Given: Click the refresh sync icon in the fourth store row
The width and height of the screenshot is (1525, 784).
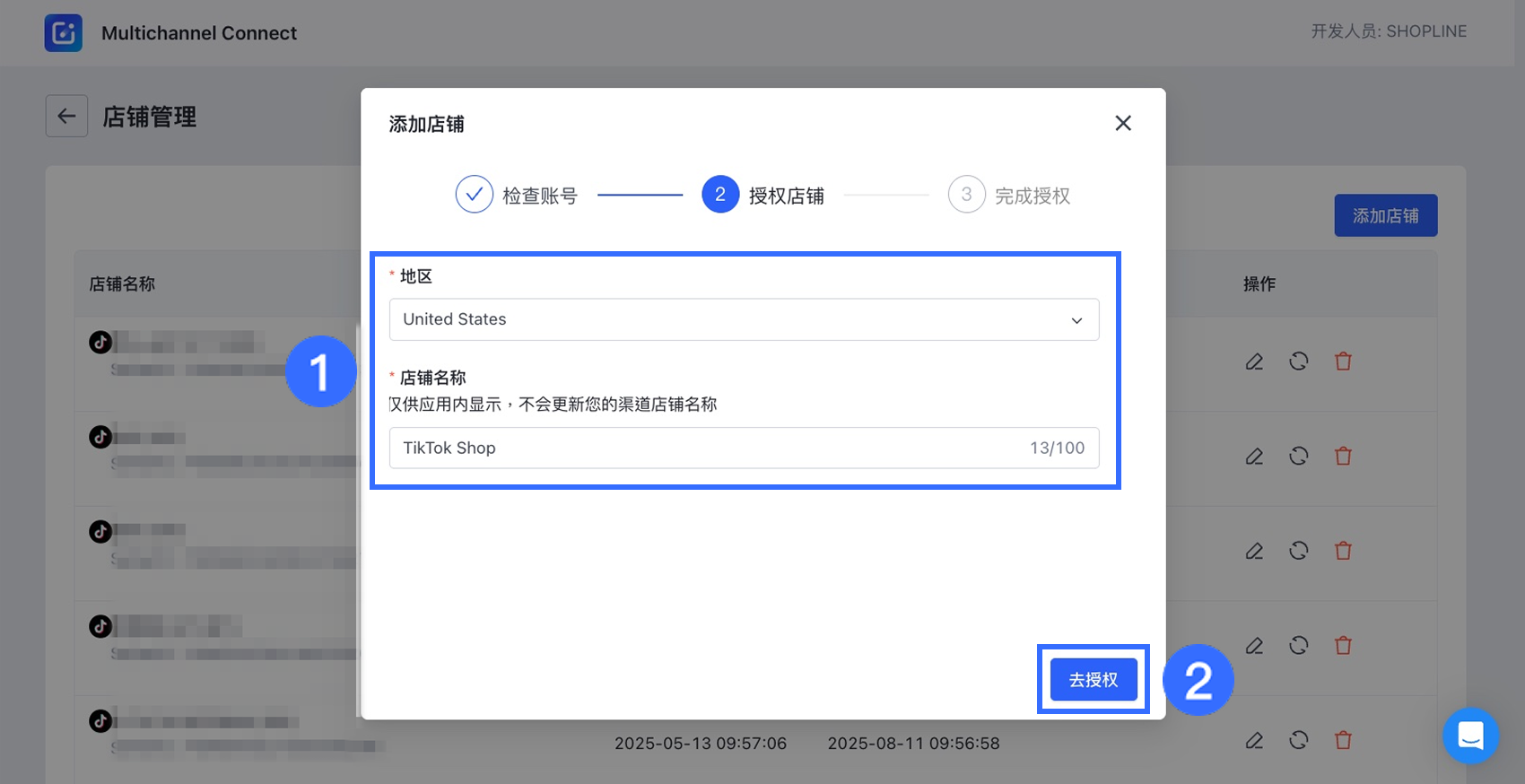Looking at the screenshot, I should click(x=1299, y=645).
